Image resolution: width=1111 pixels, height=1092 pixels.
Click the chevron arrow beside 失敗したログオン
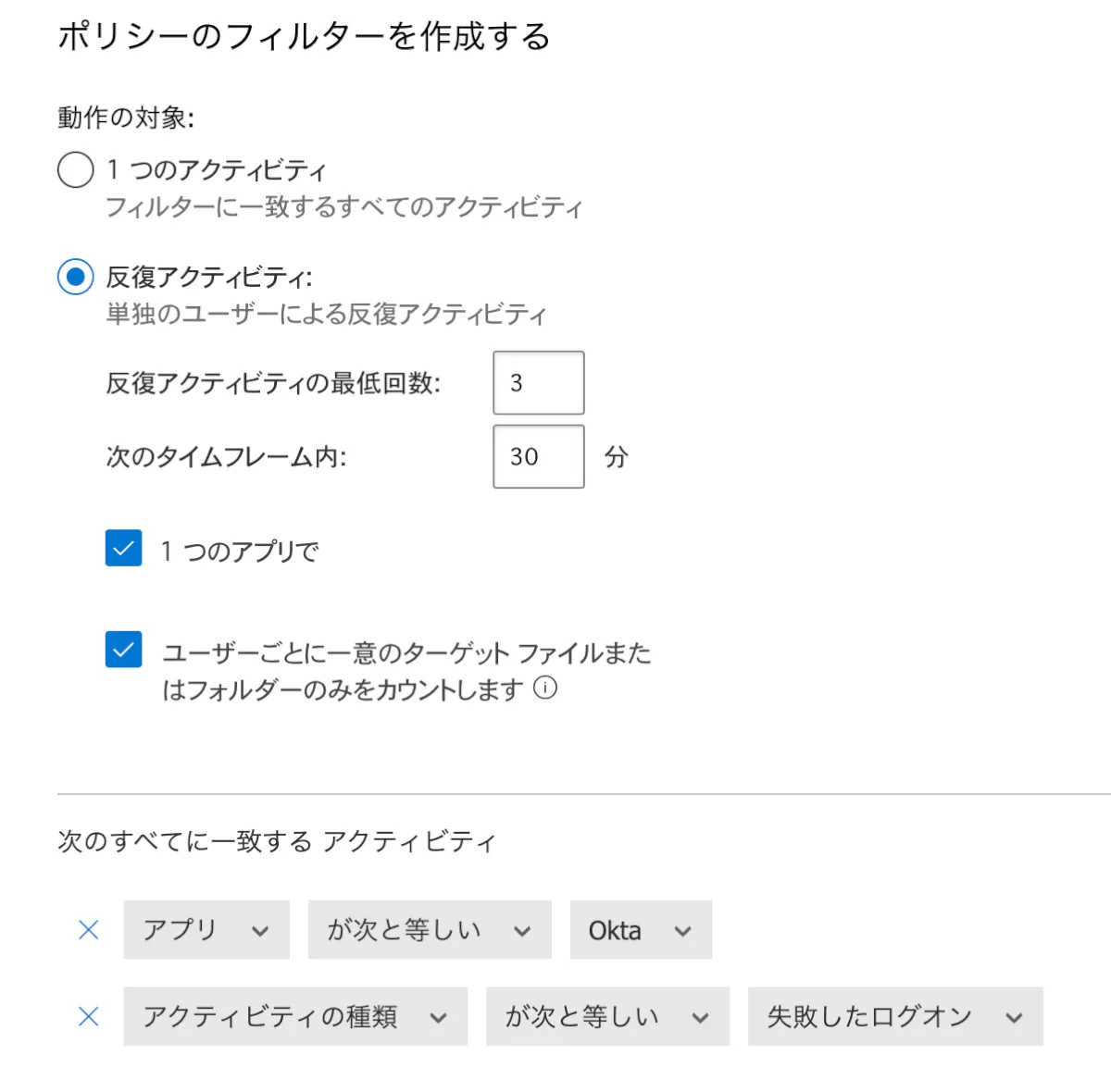1015,1018
